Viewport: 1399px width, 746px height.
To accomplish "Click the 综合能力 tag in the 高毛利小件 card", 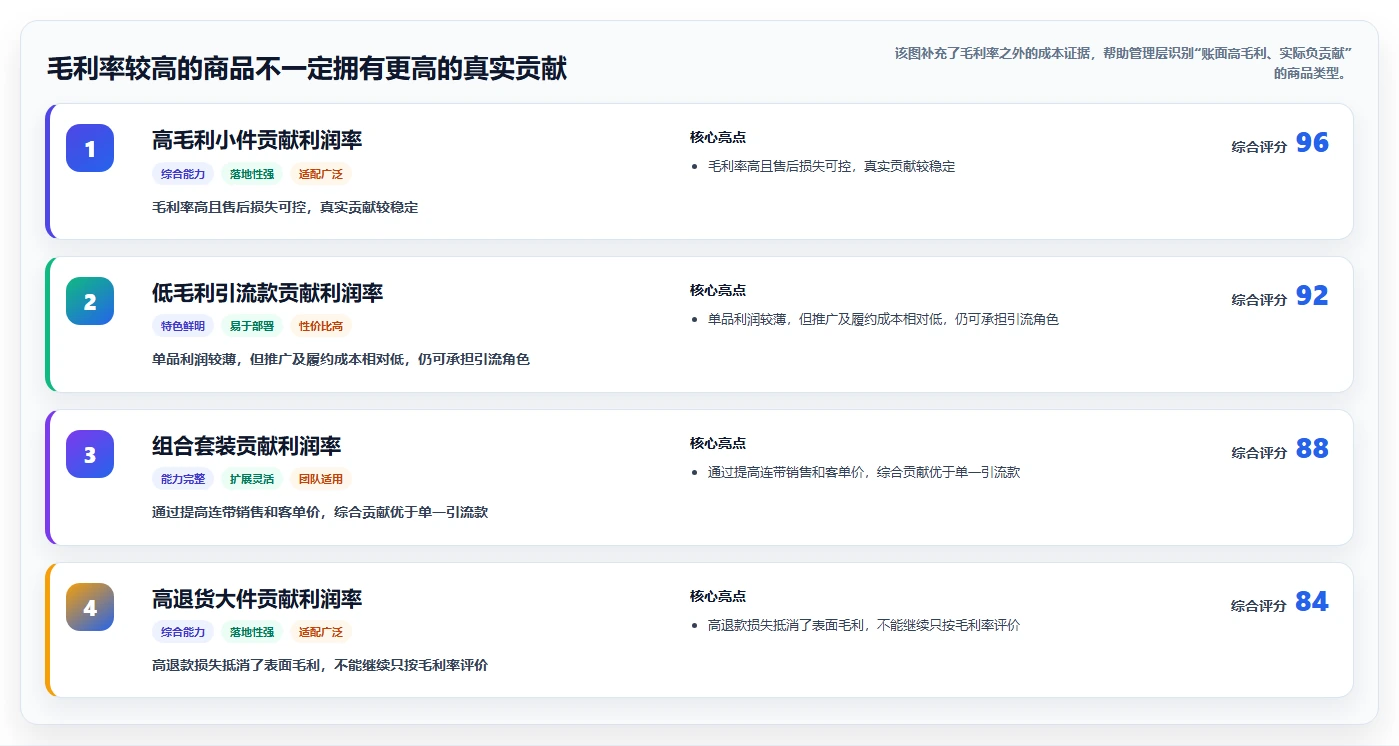I will [183, 174].
